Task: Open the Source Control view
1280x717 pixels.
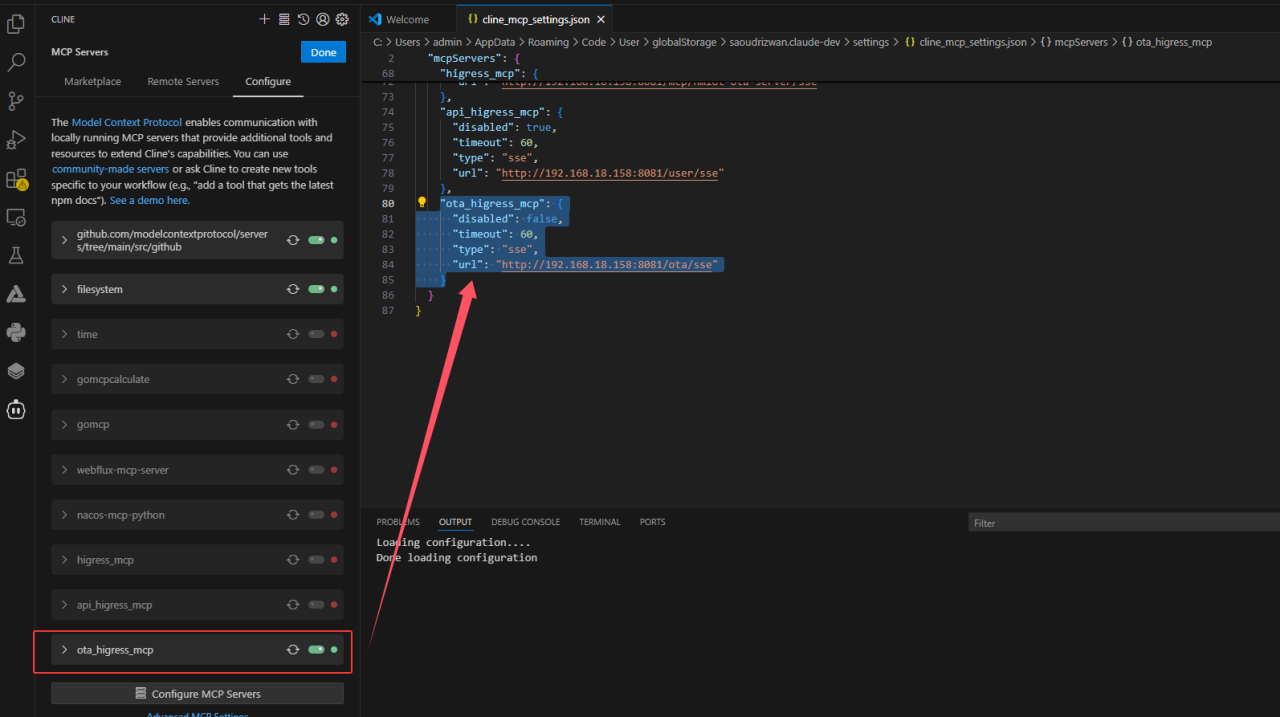Action: [16, 101]
